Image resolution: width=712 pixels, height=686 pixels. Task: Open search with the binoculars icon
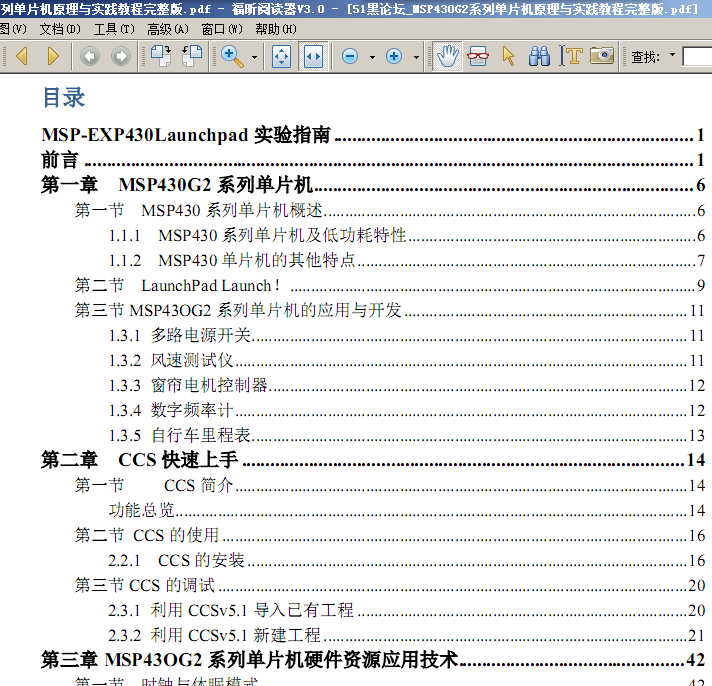pos(539,56)
